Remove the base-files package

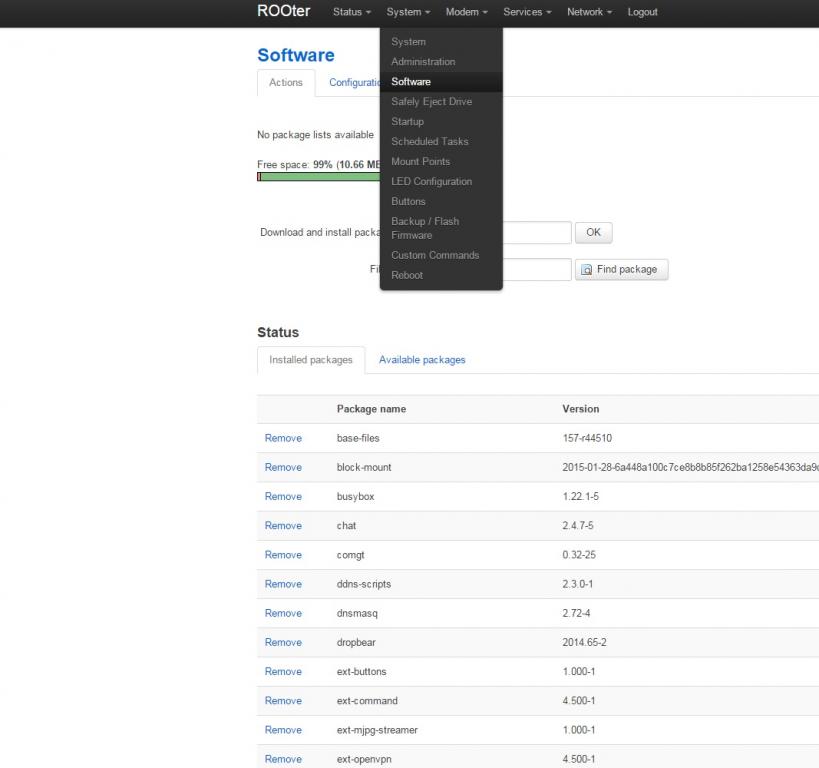pyautogui.click(x=283, y=438)
